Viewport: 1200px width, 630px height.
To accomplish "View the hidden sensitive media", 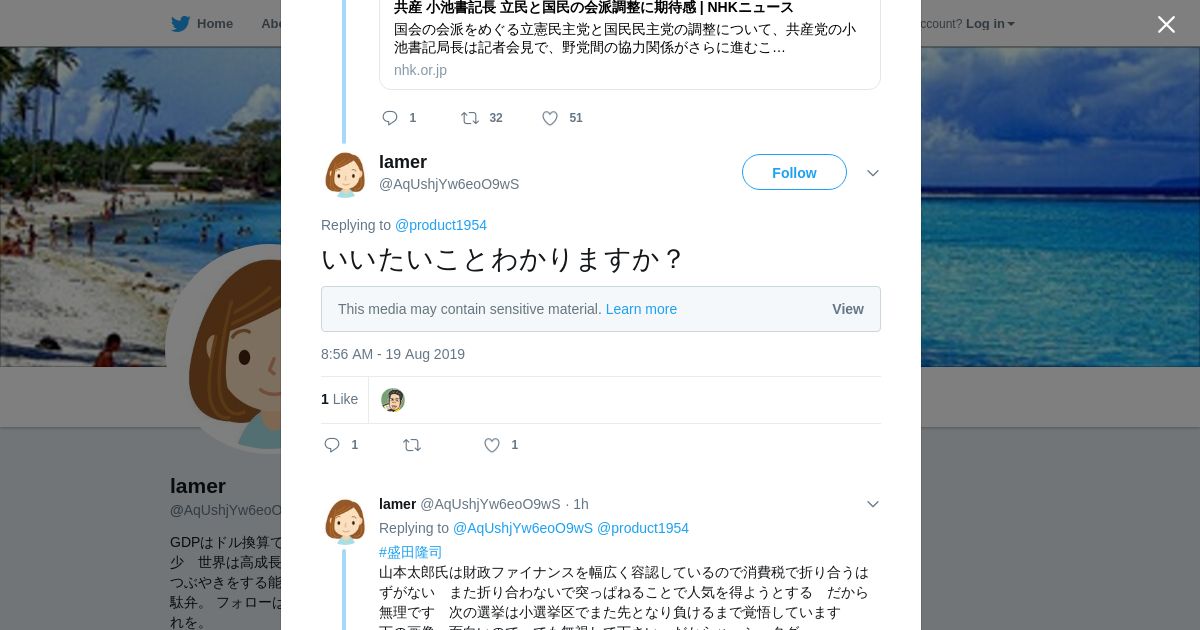I will [847, 309].
